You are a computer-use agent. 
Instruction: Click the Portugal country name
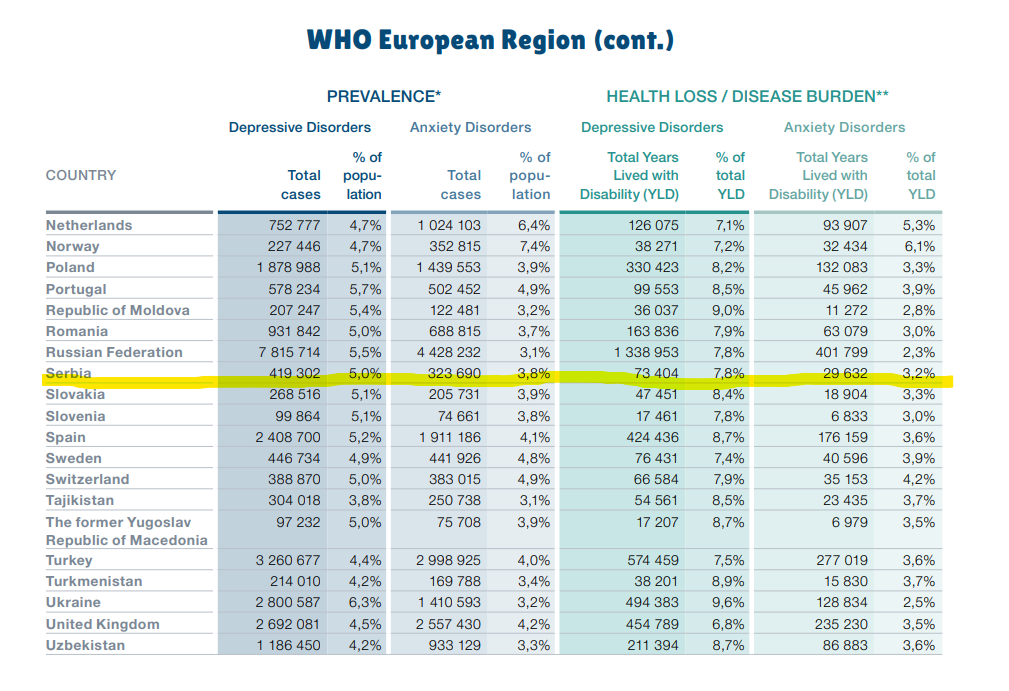pos(76,290)
